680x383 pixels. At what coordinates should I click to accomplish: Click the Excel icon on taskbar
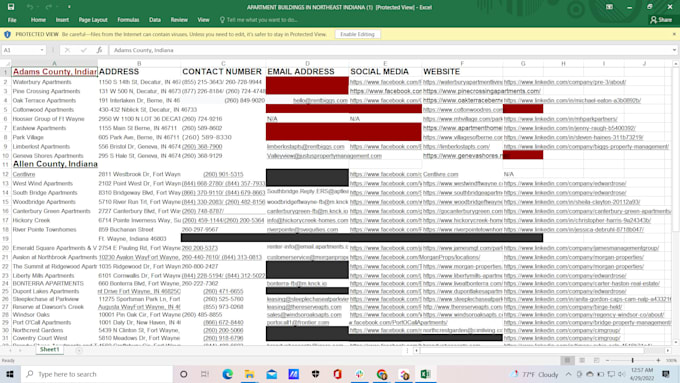click(x=425, y=374)
